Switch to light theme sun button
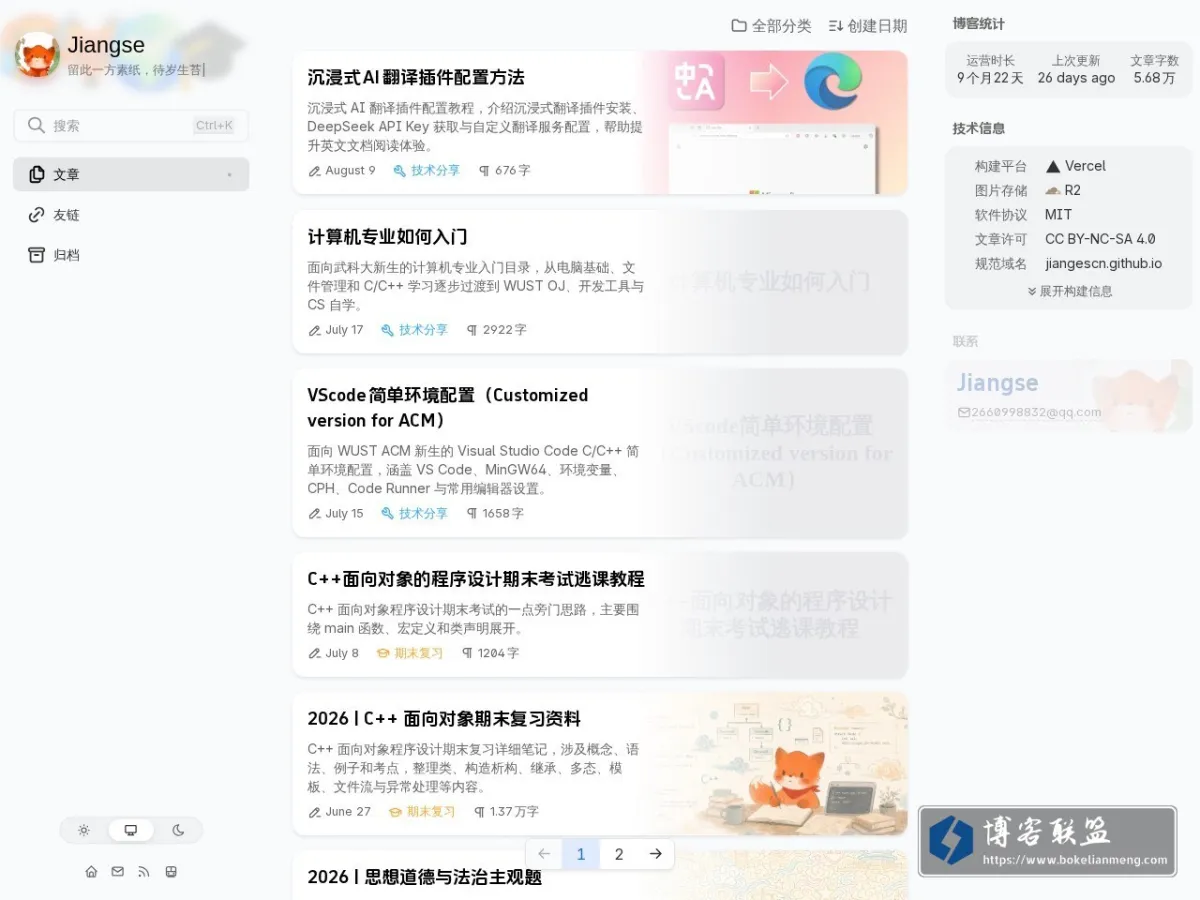 pyautogui.click(x=84, y=830)
